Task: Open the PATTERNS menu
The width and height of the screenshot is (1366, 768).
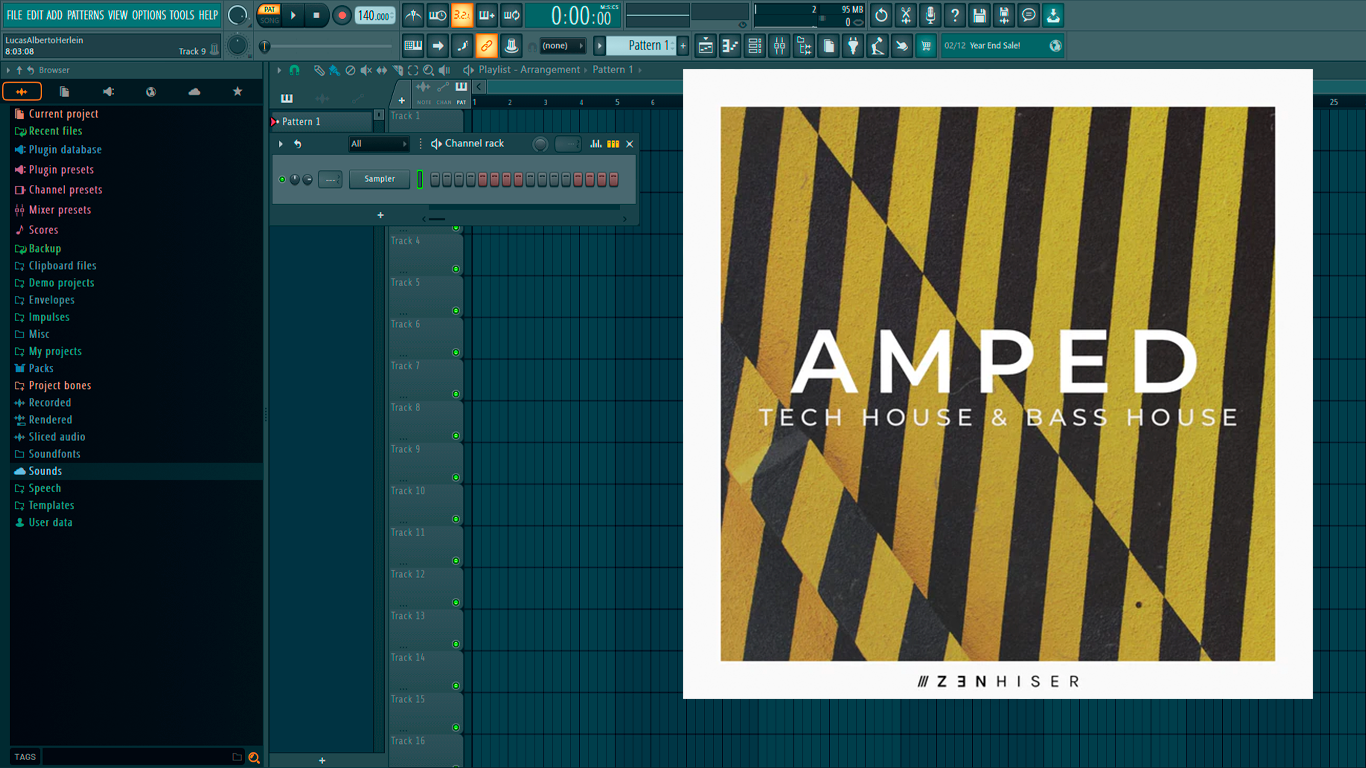Action: click(85, 15)
